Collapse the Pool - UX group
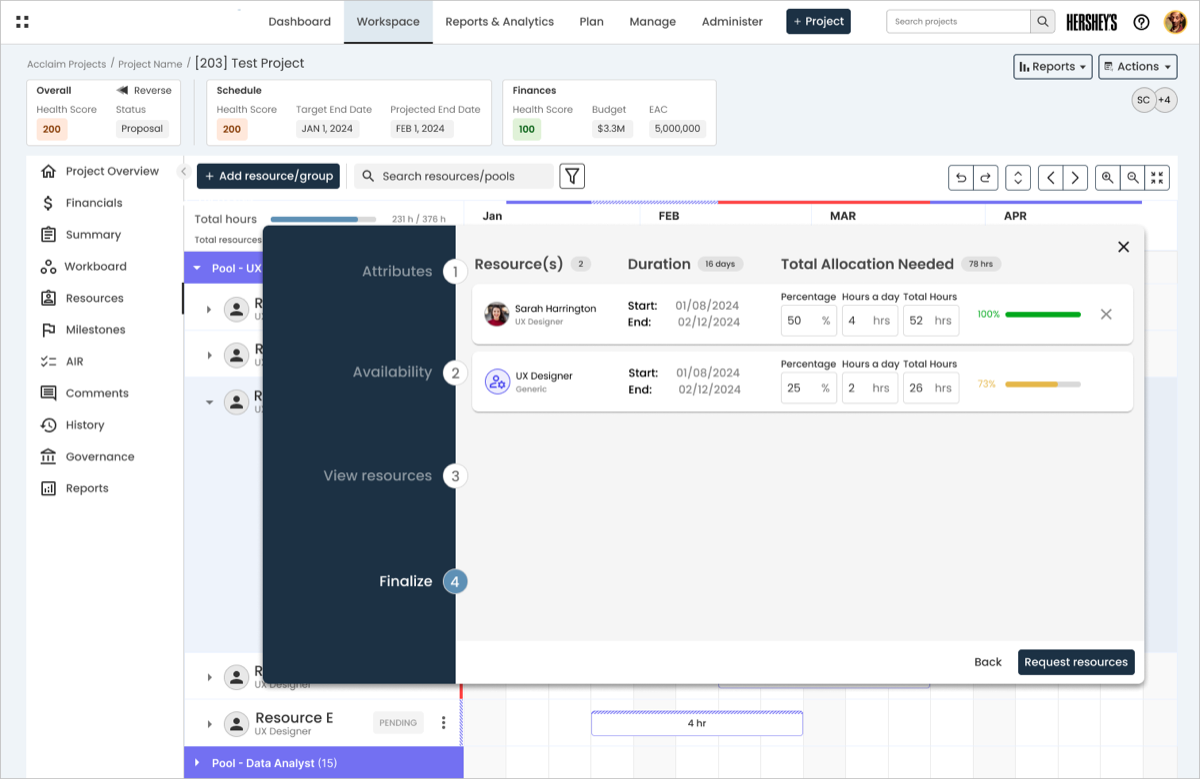 pyautogui.click(x=197, y=268)
